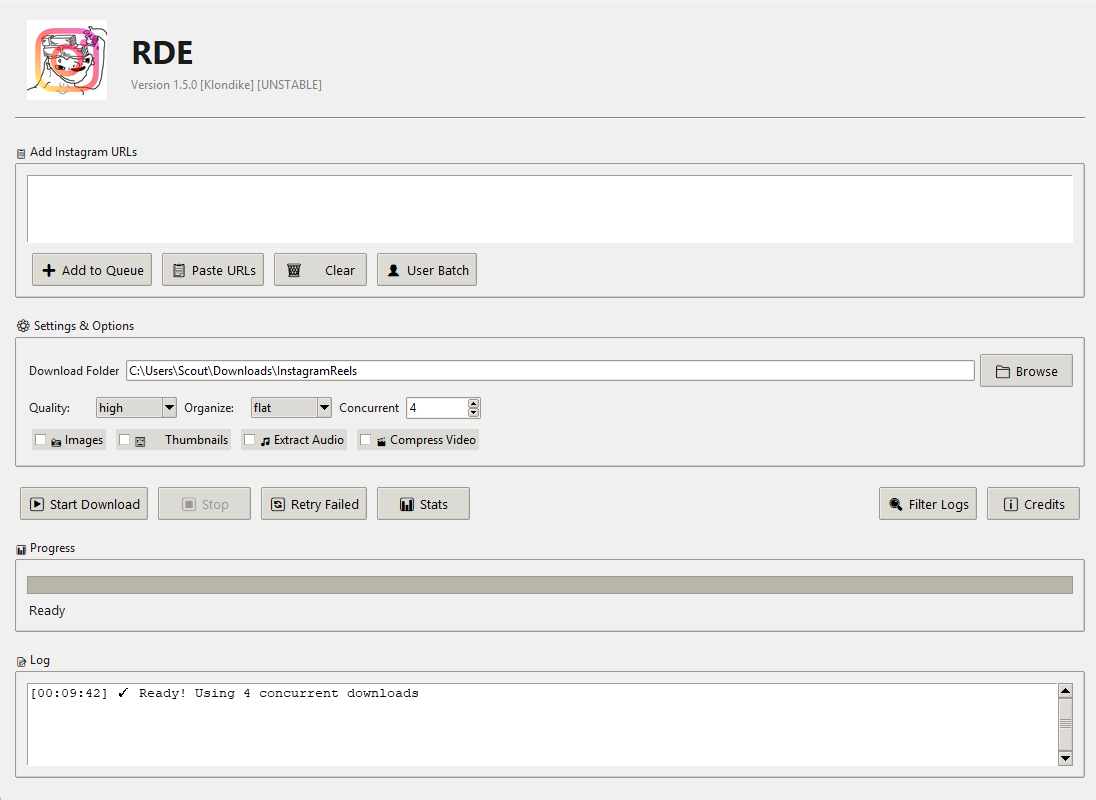
Task: Open Browse to pick a download folder
Action: [x=1026, y=370]
